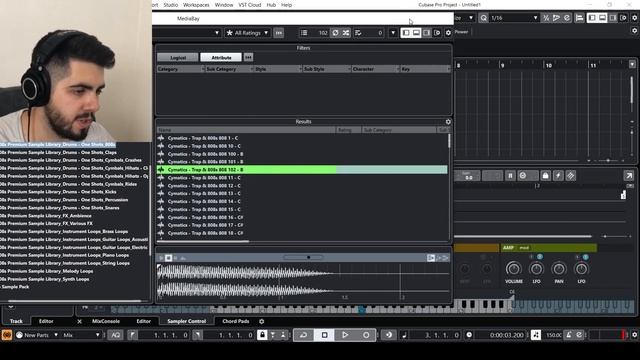Screen dimensions: 640x360
Task: Open the Workspaces menu
Action: [196, 5]
